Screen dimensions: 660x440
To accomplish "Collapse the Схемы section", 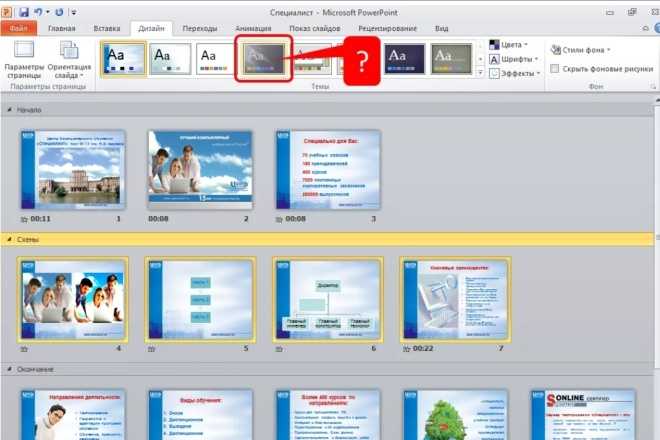I will point(10,240).
